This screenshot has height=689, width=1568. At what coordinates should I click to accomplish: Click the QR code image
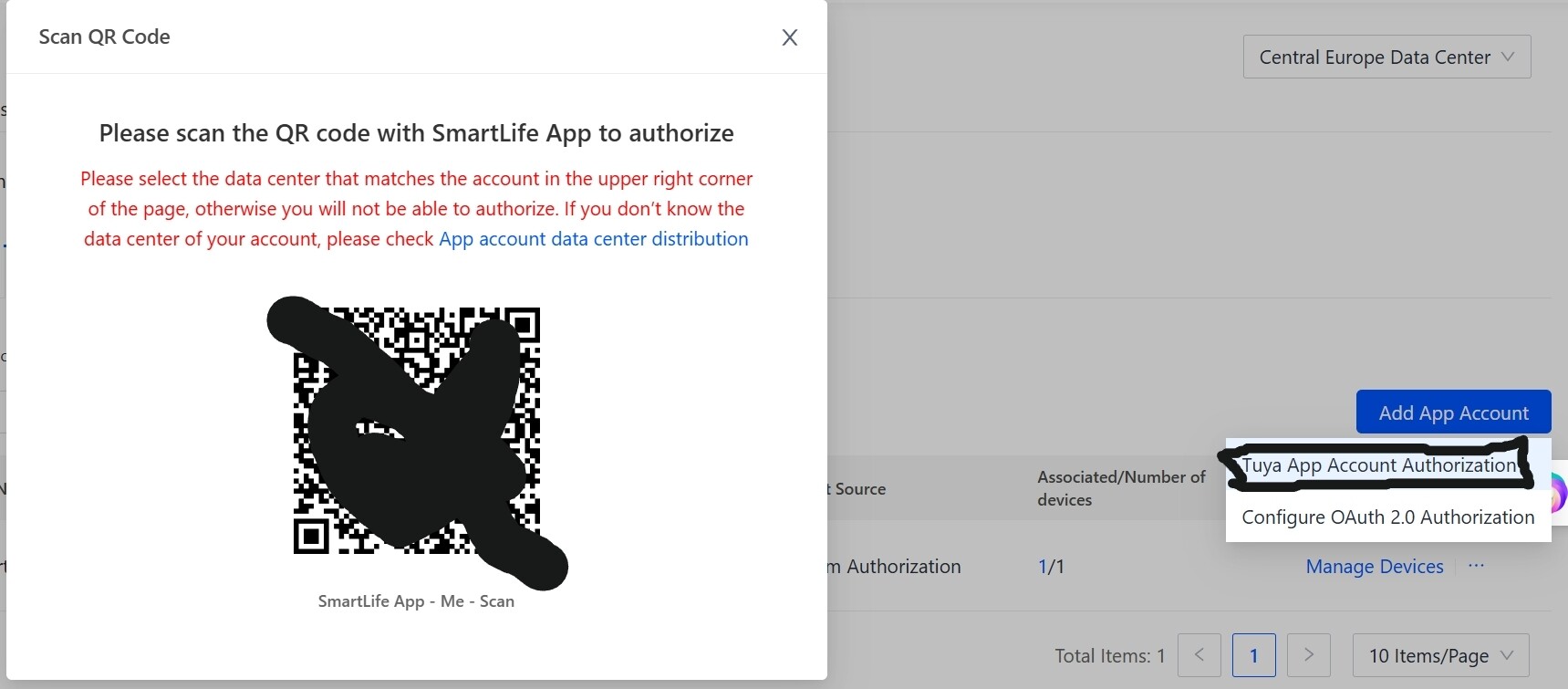click(x=417, y=431)
